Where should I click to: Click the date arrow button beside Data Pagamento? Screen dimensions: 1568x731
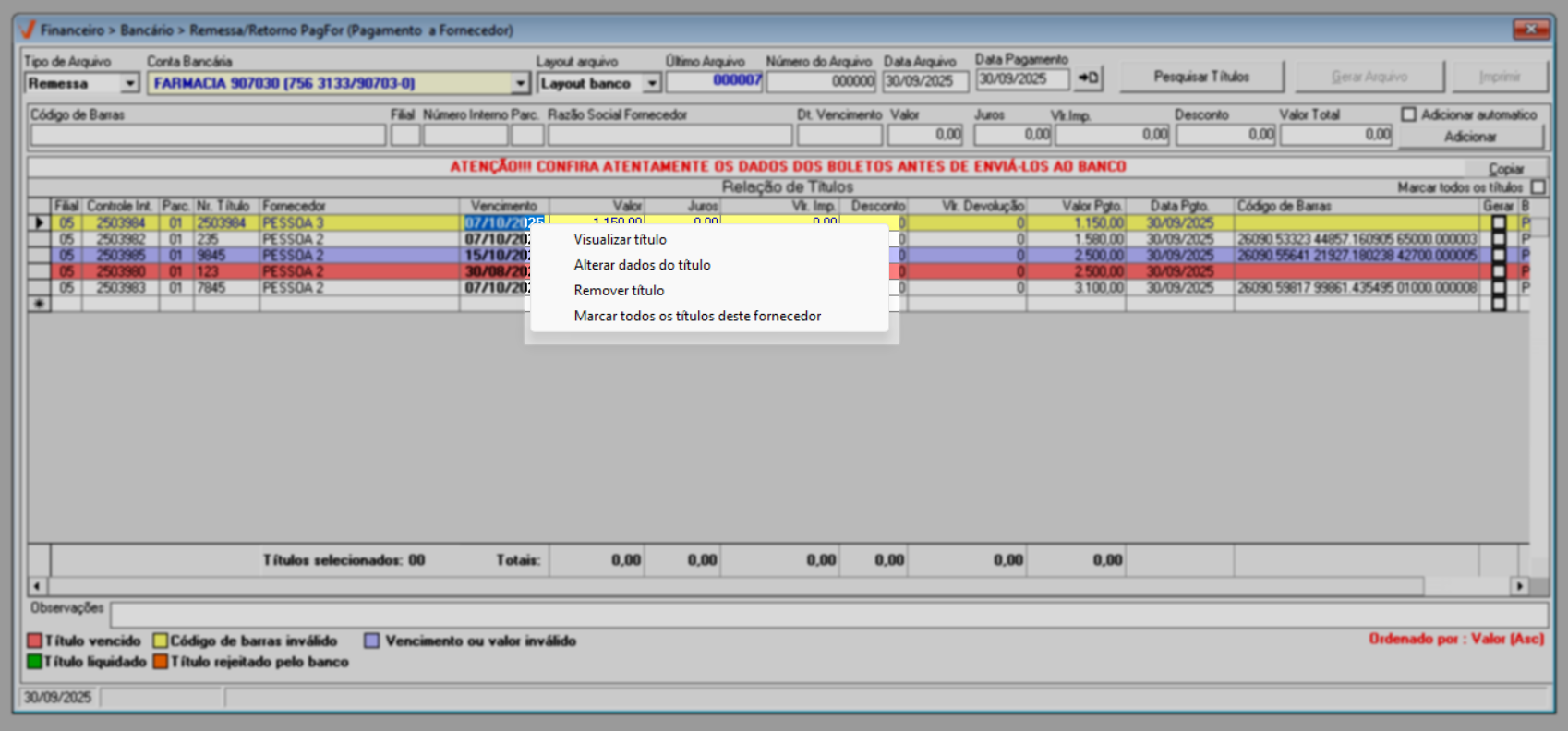click(1089, 78)
